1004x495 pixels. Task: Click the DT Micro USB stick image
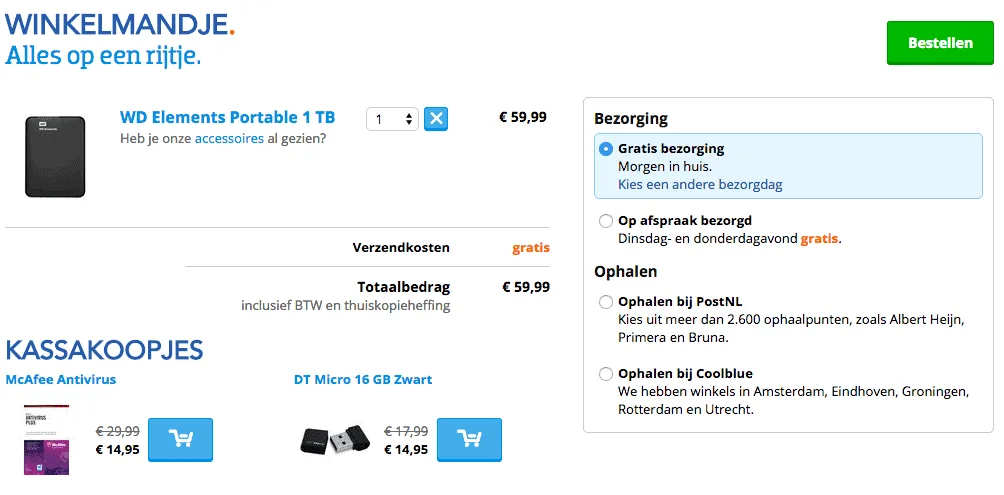[x=334, y=440]
